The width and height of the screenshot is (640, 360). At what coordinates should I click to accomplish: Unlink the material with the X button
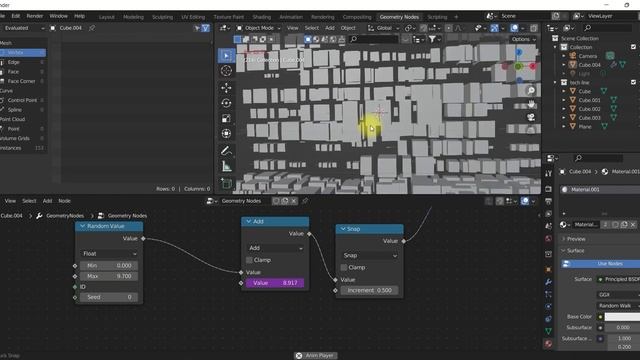[x=633, y=224]
